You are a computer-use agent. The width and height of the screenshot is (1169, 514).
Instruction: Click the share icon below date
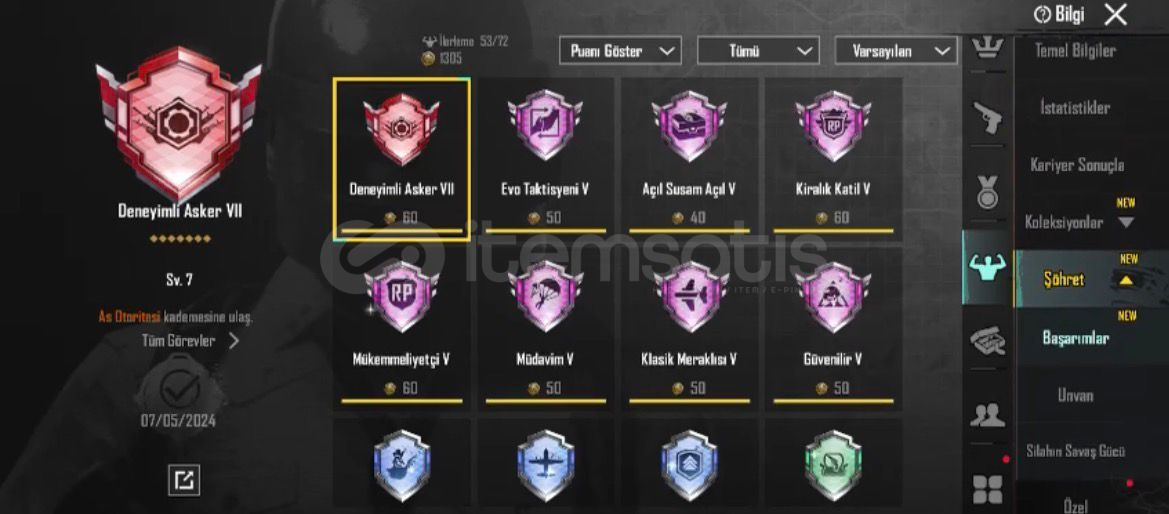coord(183,480)
